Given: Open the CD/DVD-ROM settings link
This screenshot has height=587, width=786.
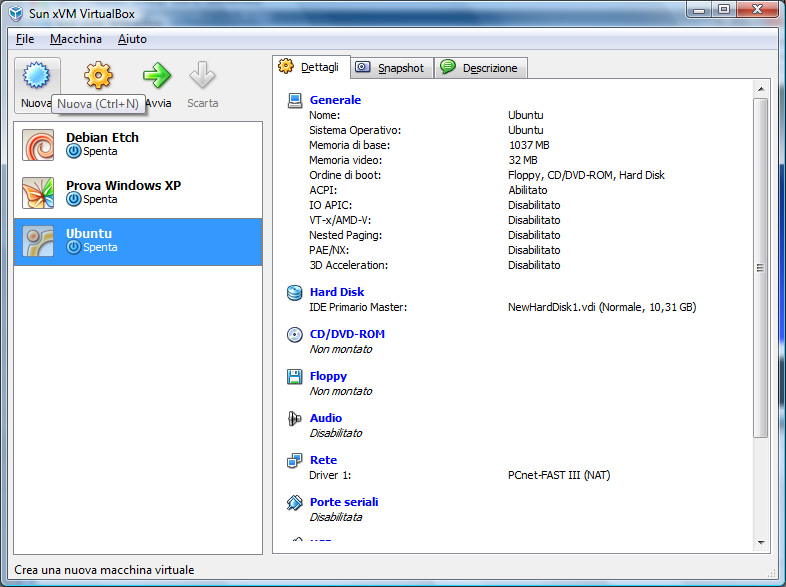Looking at the screenshot, I should [347, 334].
